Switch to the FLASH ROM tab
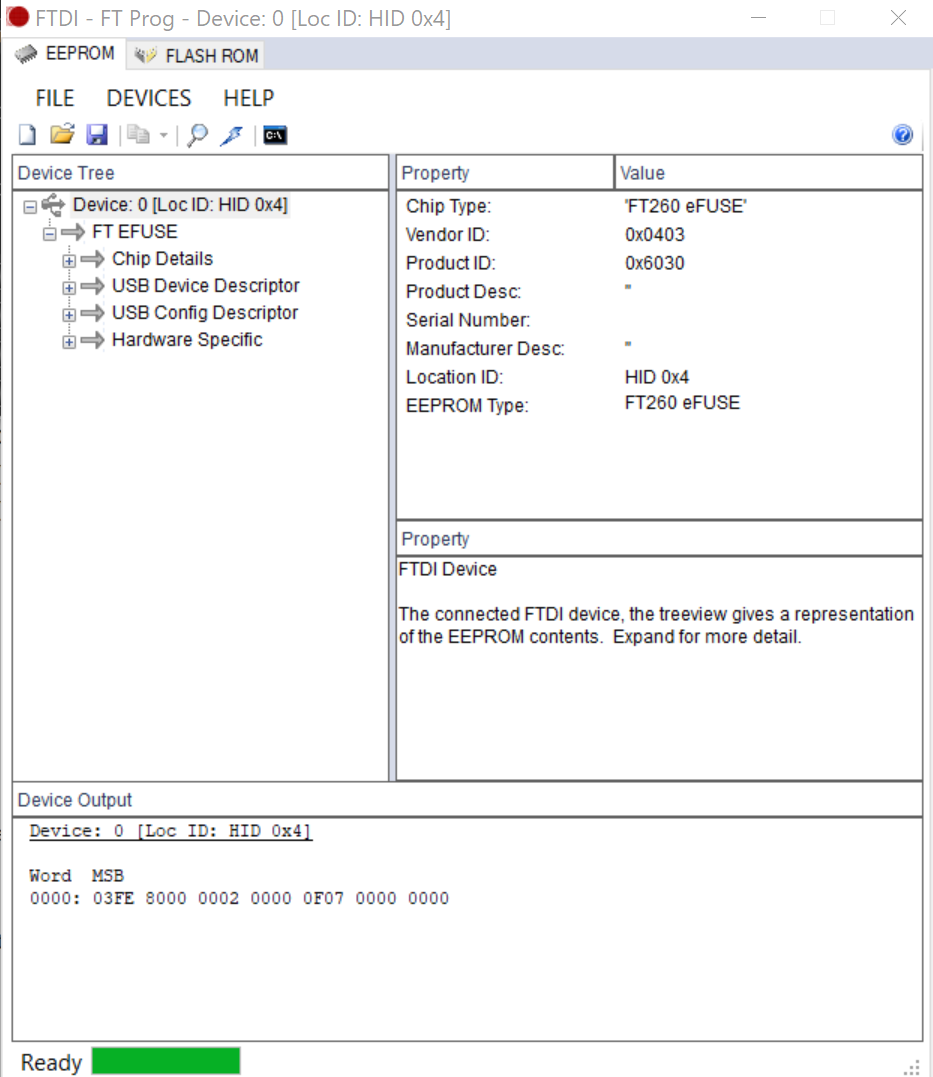The height and width of the screenshot is (1077, 933). tap(198, 56)
